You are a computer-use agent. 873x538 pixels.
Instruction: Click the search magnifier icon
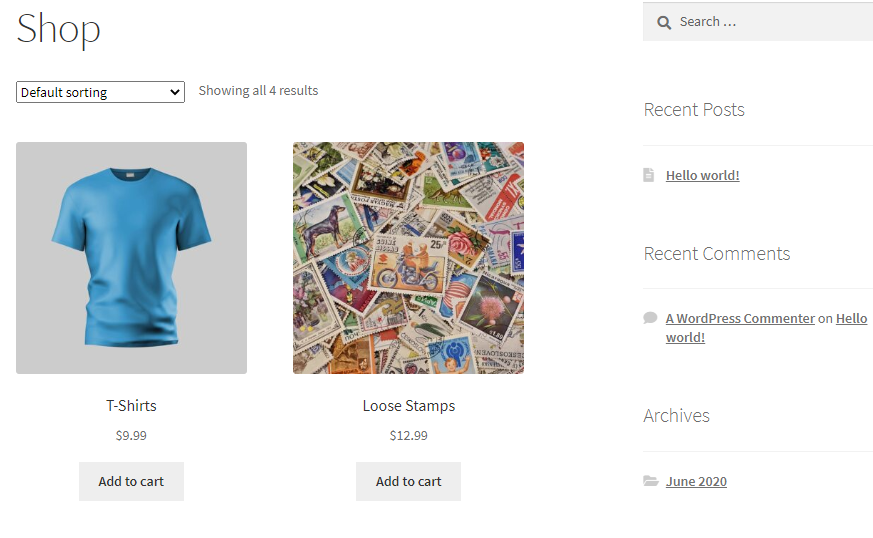[x=663, y=22]
